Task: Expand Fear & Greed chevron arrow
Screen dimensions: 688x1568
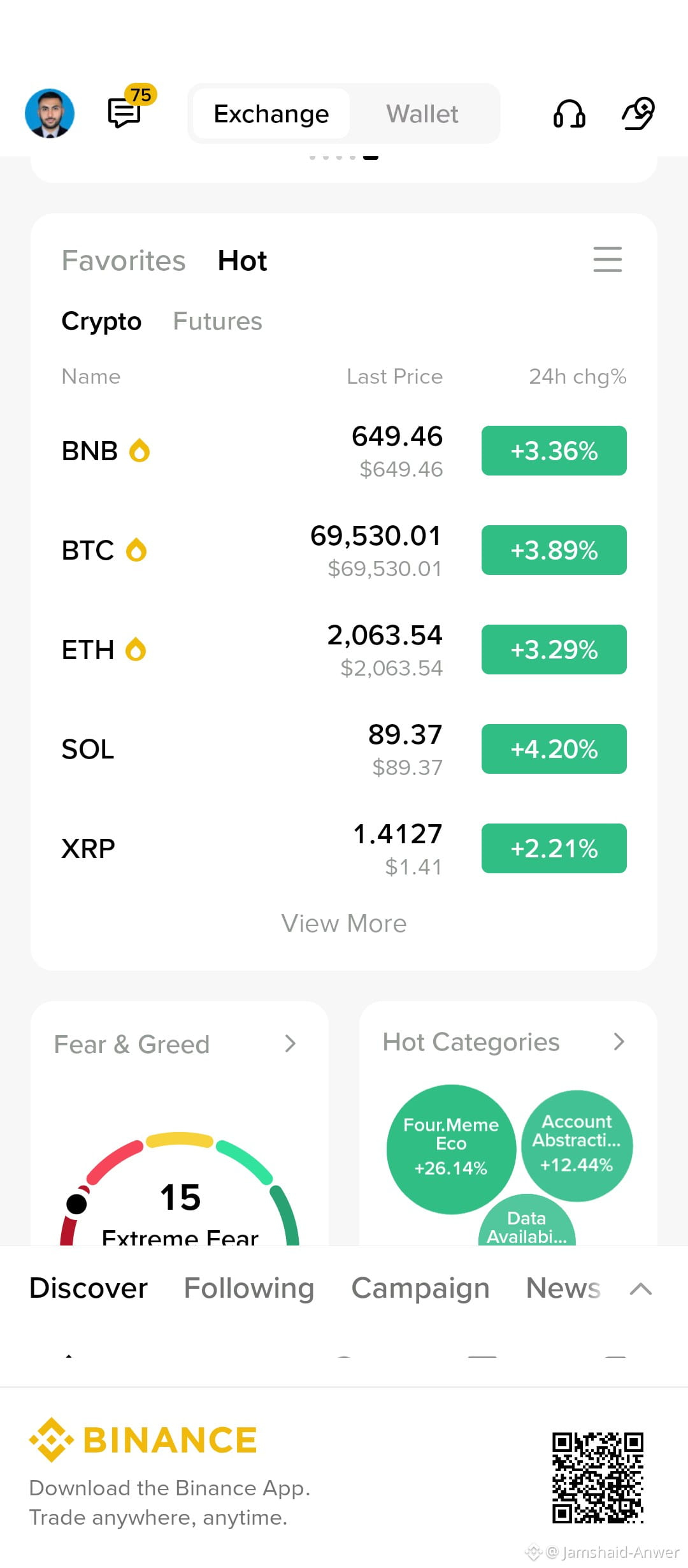Action: tap(290, 1043)
